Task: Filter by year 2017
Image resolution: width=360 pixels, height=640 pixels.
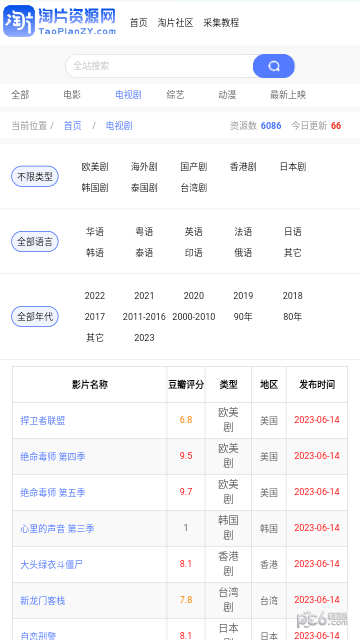Action: coord(95,317)
